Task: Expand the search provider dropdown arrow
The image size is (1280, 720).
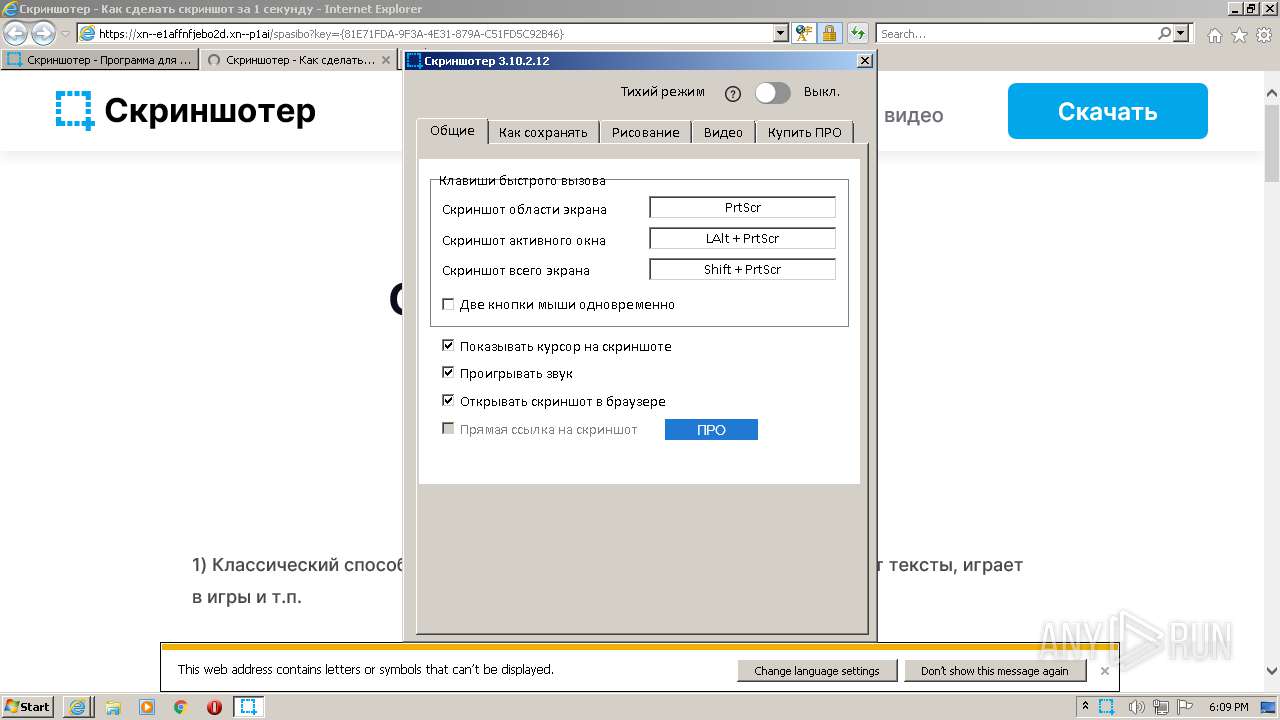Action: click(x=1182, y=33)
